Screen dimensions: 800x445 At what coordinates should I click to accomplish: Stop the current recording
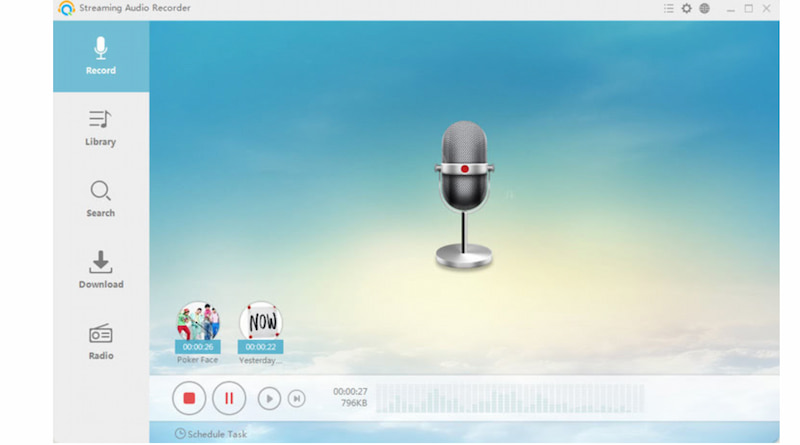point(188,398)
